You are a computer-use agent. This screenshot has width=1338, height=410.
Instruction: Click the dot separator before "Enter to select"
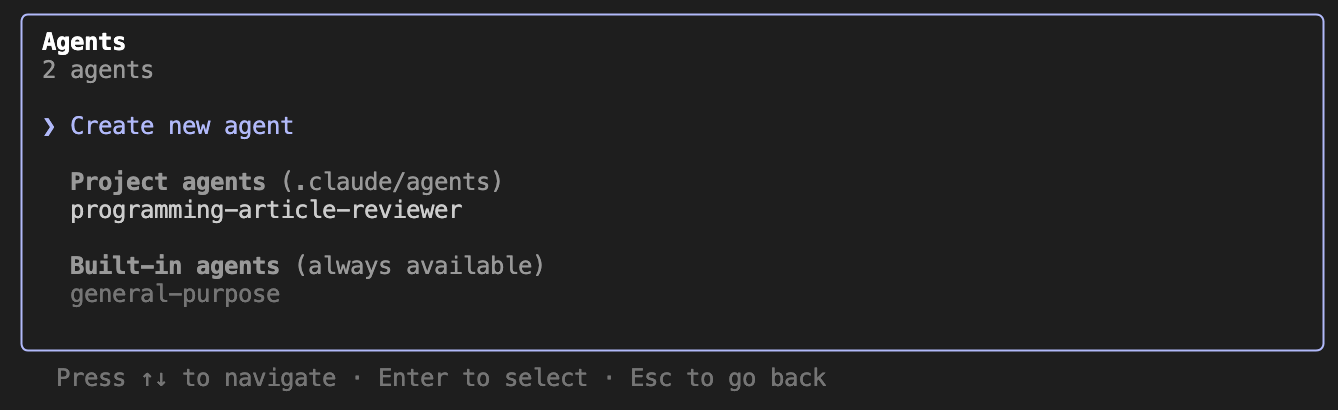click(357, 378)
